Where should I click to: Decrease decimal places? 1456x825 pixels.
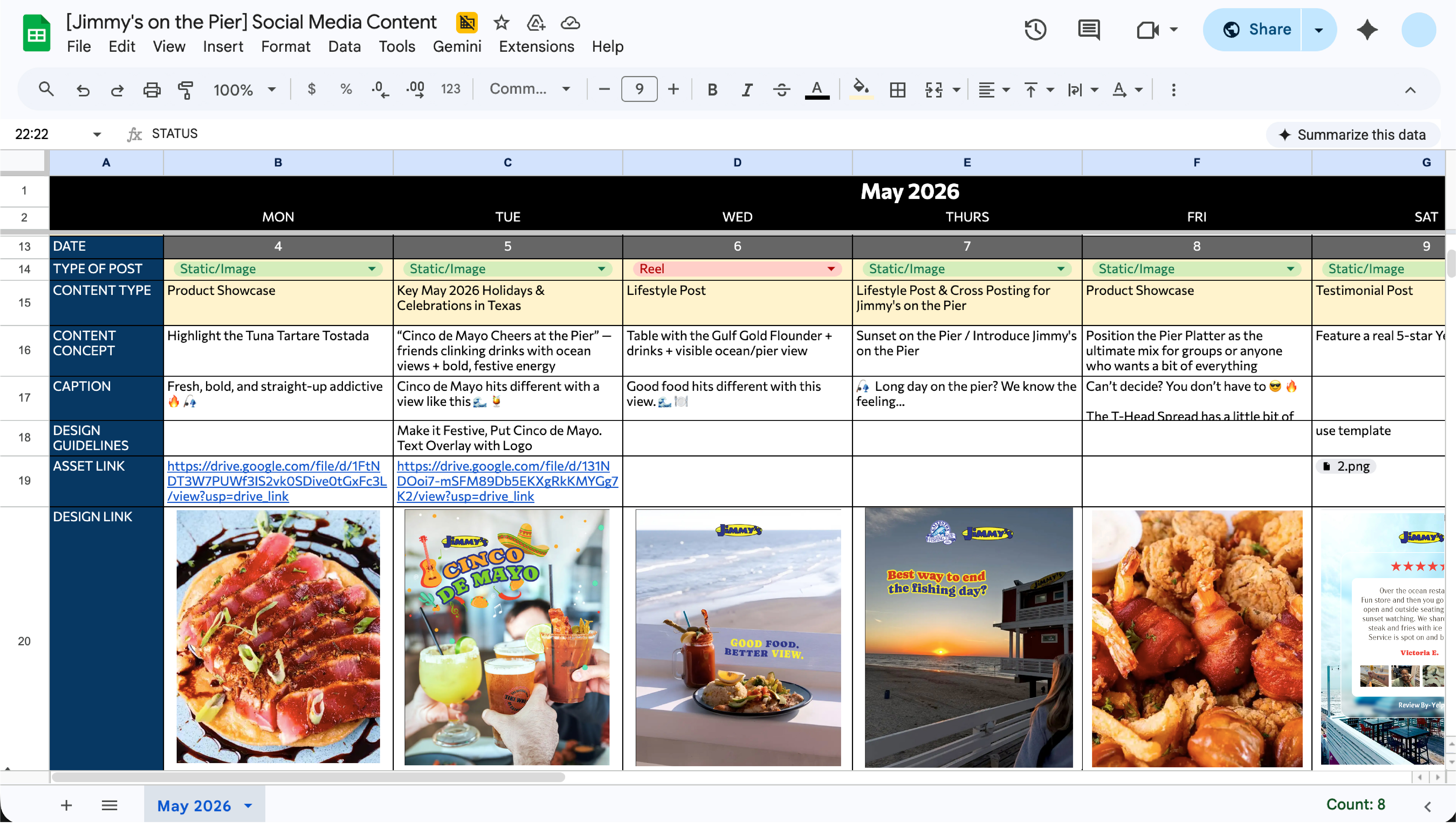pos(380,90)
